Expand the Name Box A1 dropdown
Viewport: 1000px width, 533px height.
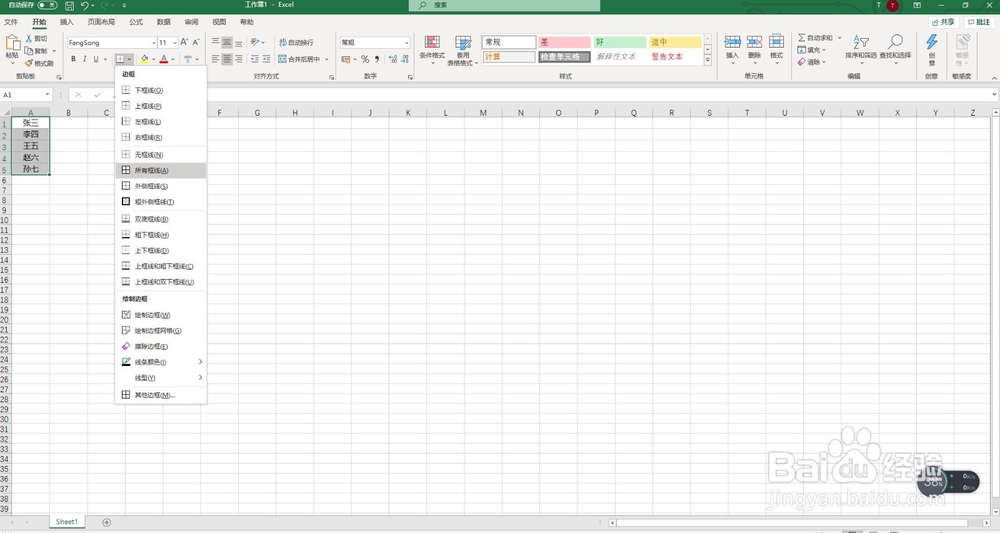pyautogui.click(x=47, y=95)
